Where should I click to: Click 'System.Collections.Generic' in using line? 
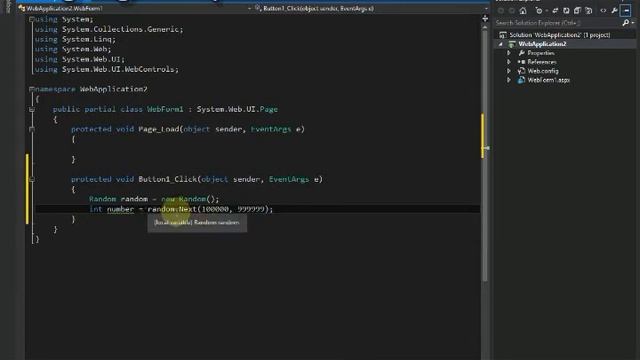point(120,29)
